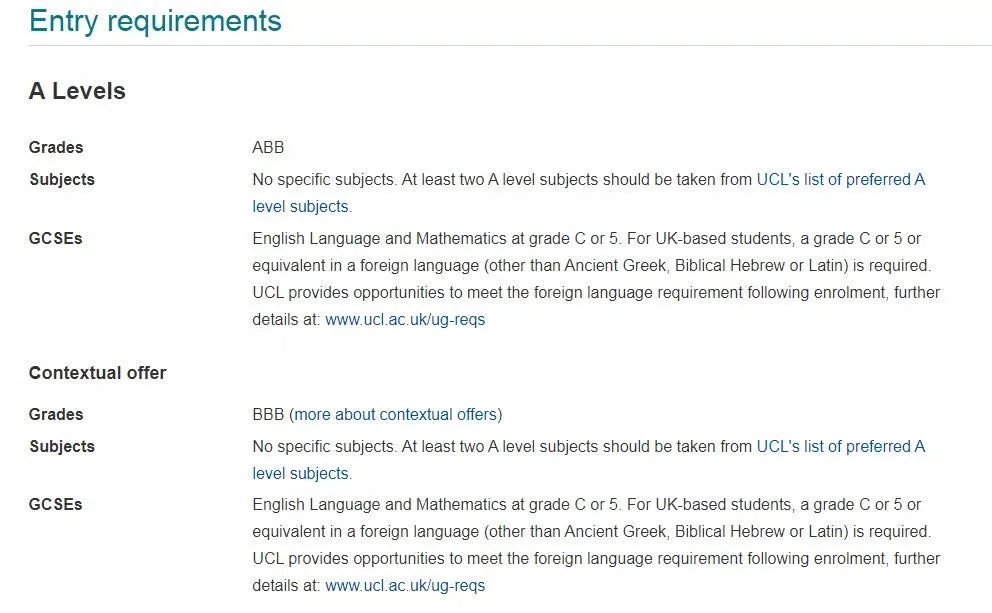
Task: Open UCL's preferred subjects link in A Levels section
Action: [841, 180]
